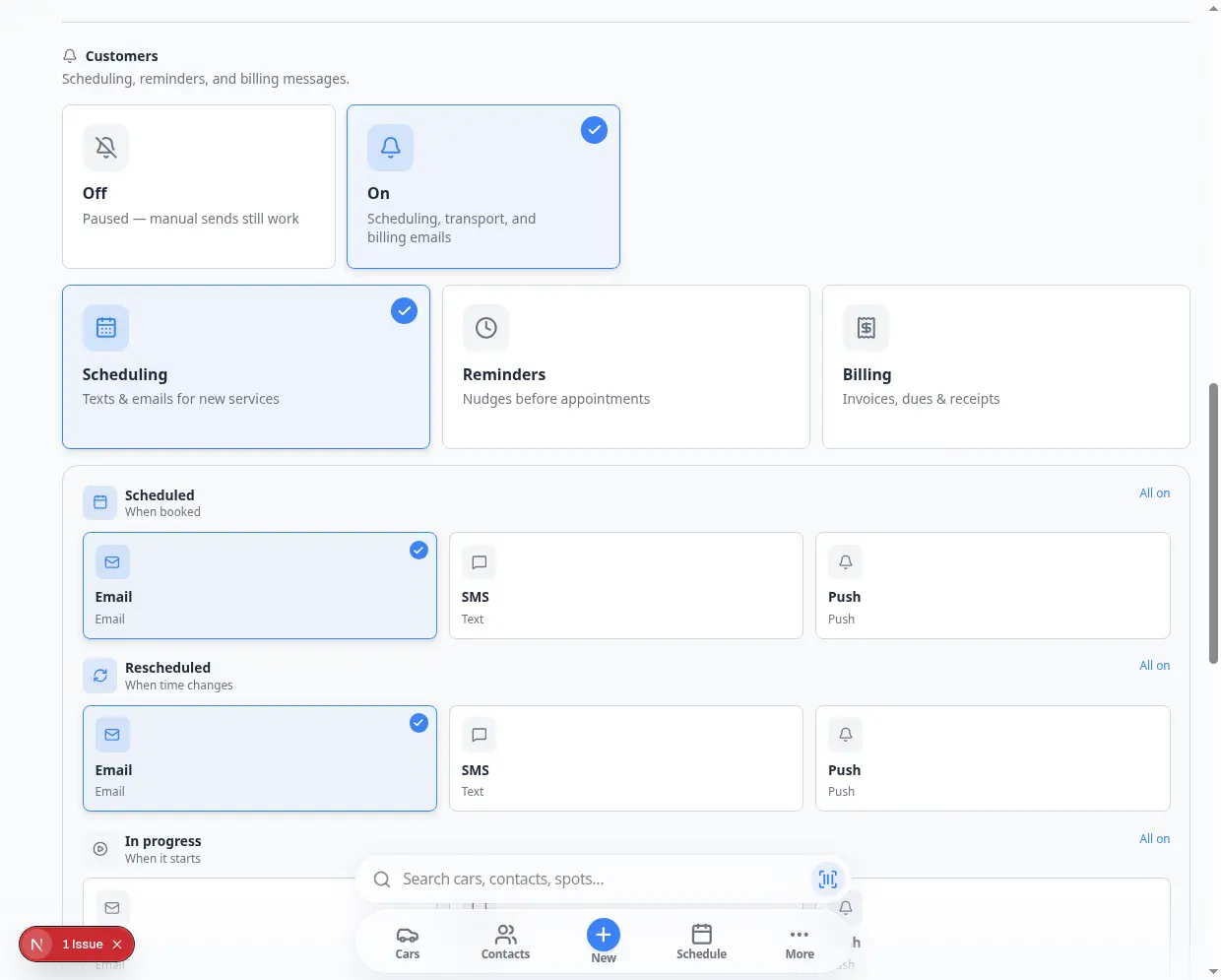
Task: Click the calendar icon on Scheduling card
Action: pyautogui.click(x=106, y=328)
